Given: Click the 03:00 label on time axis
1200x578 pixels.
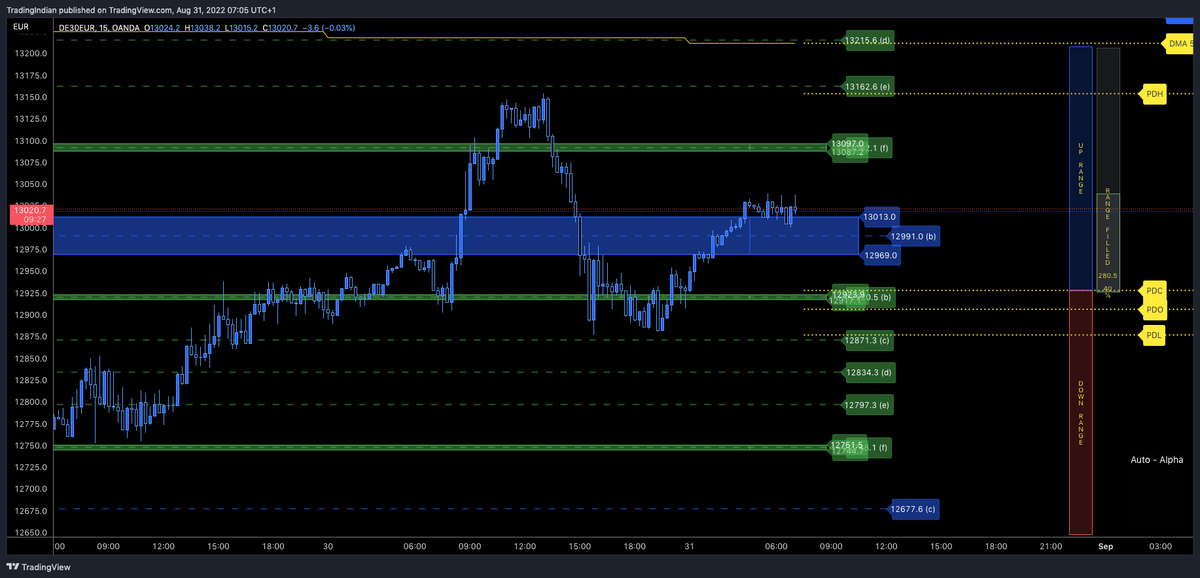Looking at the screenshot, I should [x=1160, y=547].
